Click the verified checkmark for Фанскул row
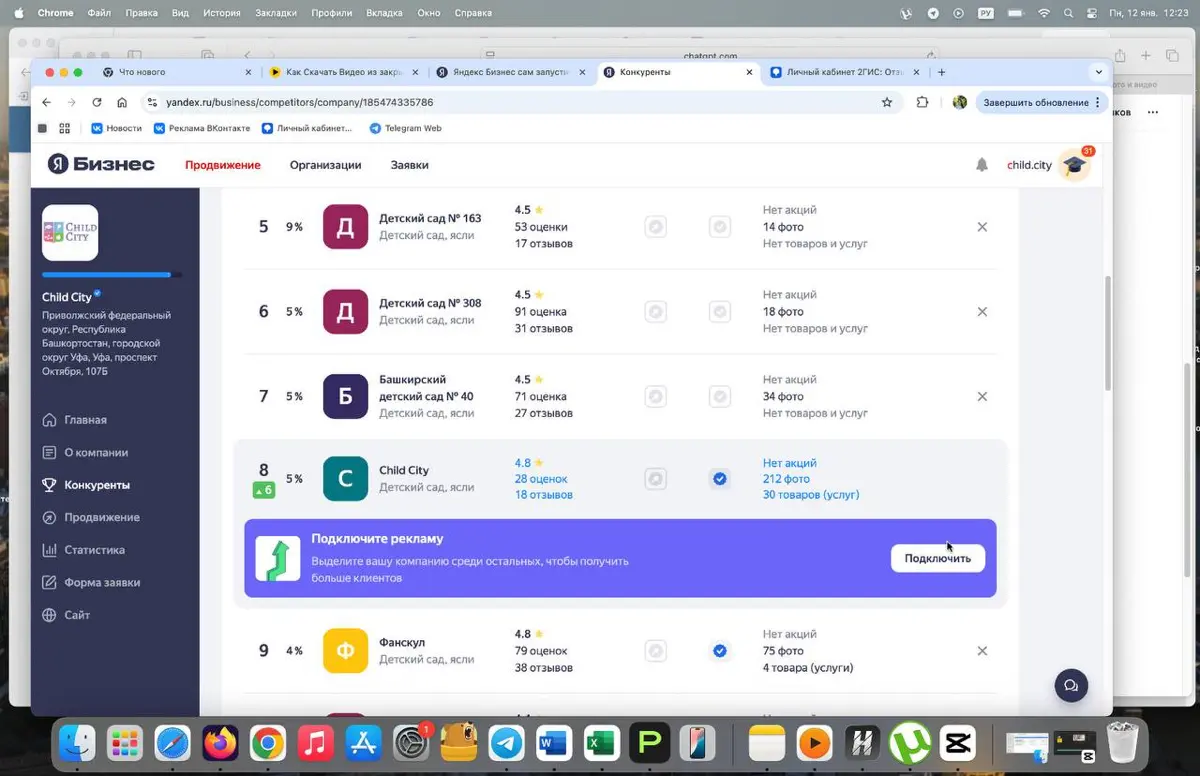The width and height of the screenshot is (1200, 776). tap(719, 651)
